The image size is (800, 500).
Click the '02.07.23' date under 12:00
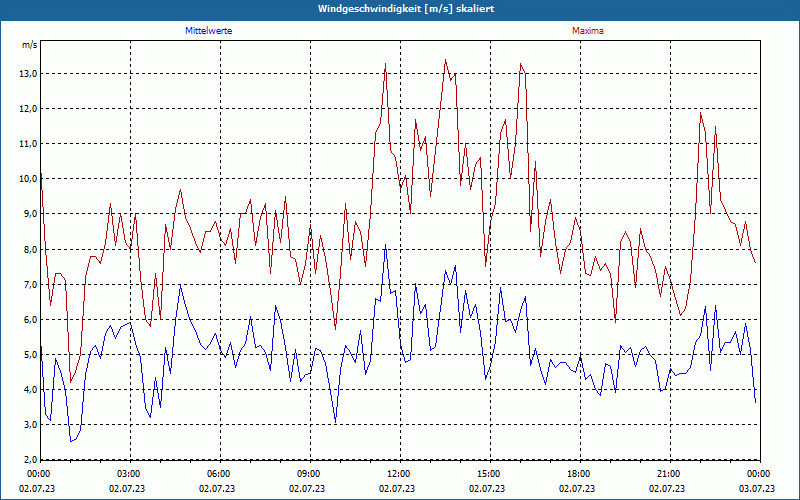pos(397,489)
